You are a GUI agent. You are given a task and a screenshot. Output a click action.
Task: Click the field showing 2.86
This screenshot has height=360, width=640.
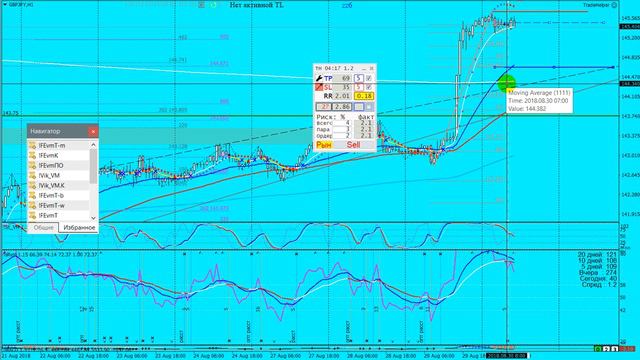coord(342,107)
